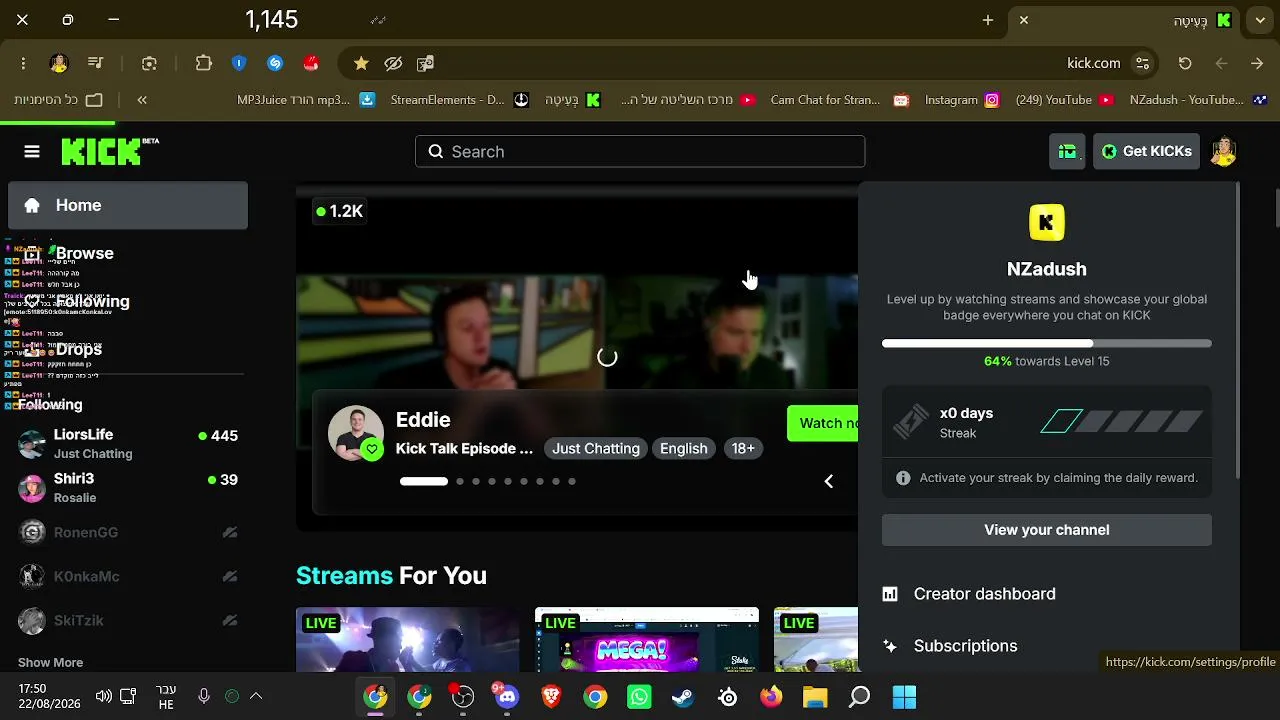
Task: Open the NZadush - YouTube bookmark
Action: tap(1198, 100)
